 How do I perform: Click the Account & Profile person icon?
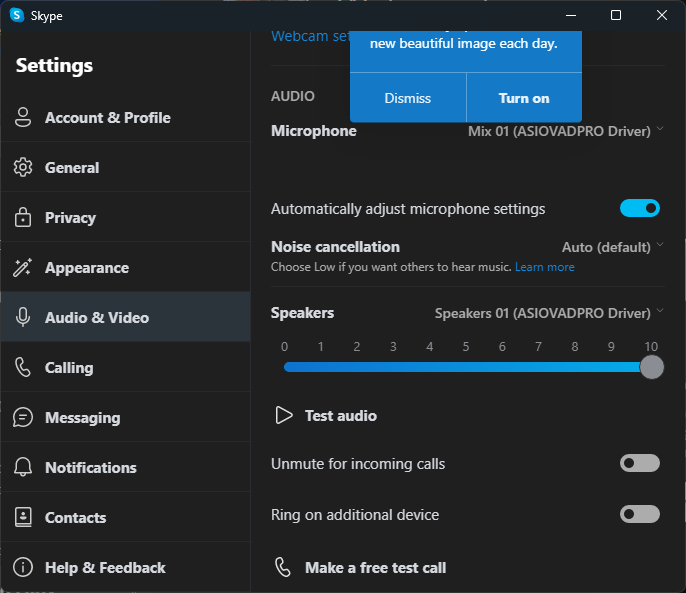[x=23, y=117]
